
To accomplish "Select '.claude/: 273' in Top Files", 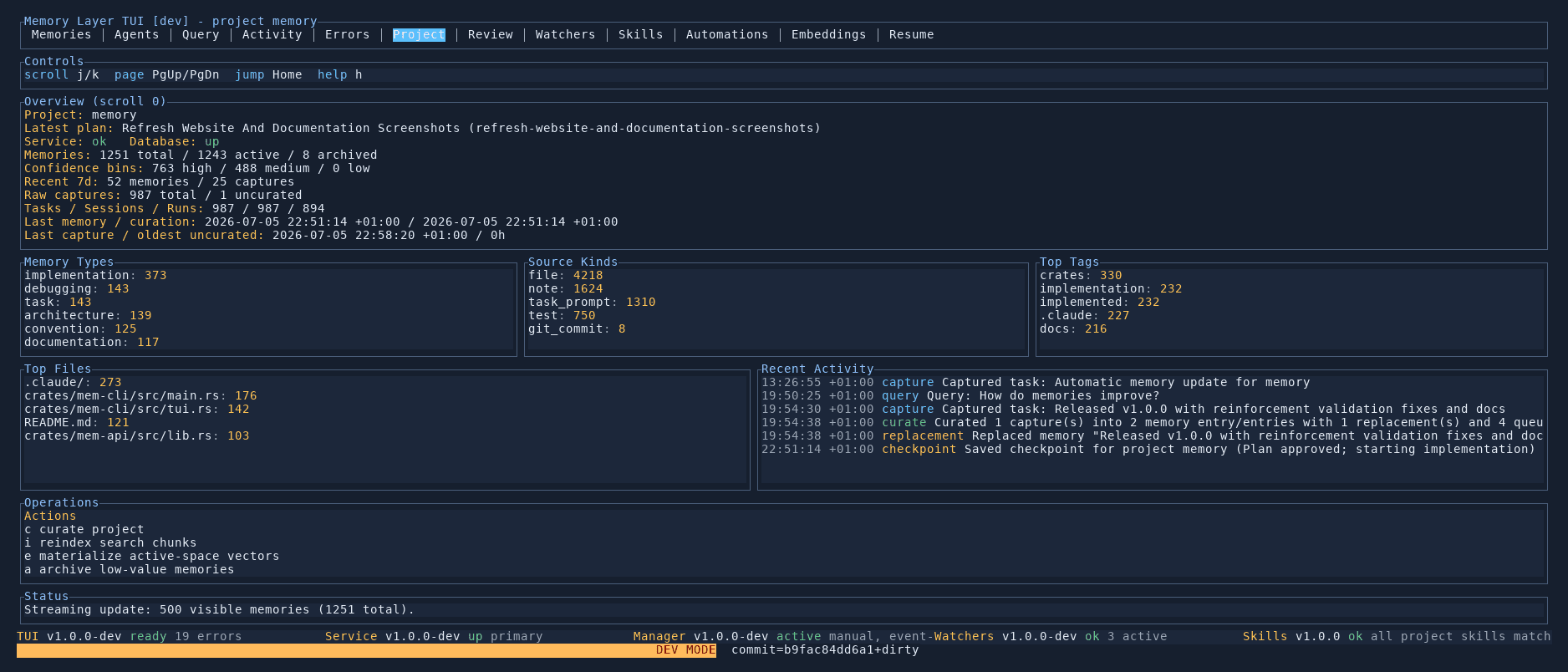I will [x=73, y=382].
